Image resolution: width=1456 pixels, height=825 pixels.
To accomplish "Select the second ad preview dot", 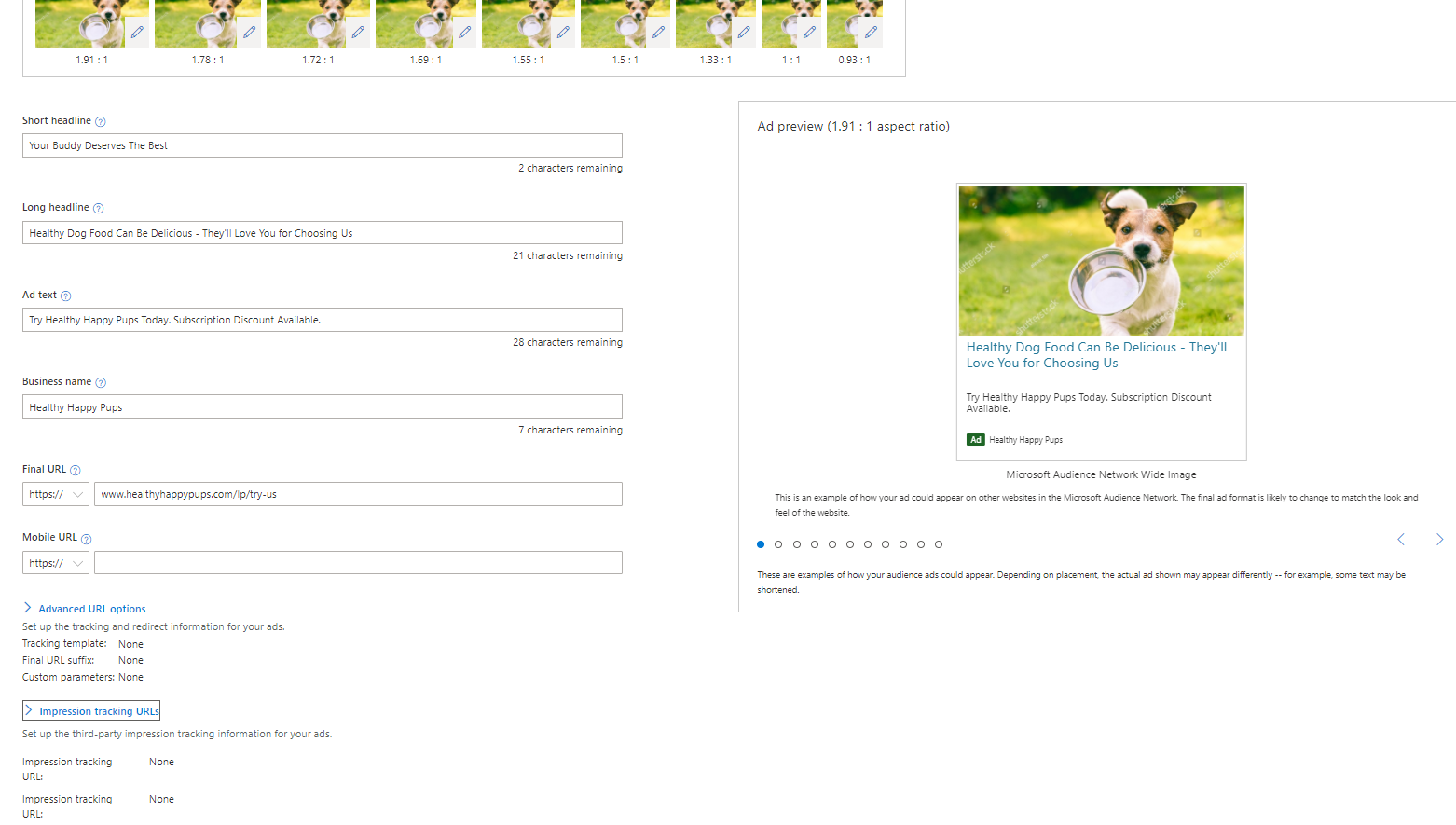I will click(x=778, y=544).
